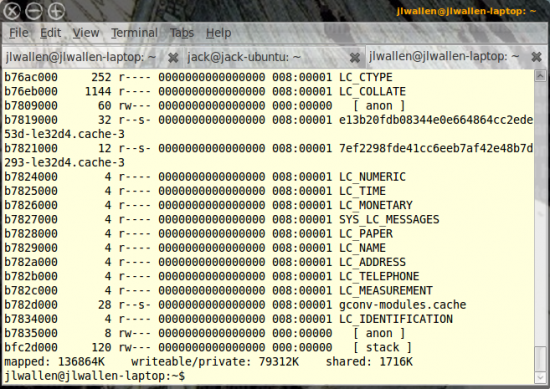Click the window minimize minus button
Image resolution: width=550 pixels, height=389 pixels.
[34, 11]
